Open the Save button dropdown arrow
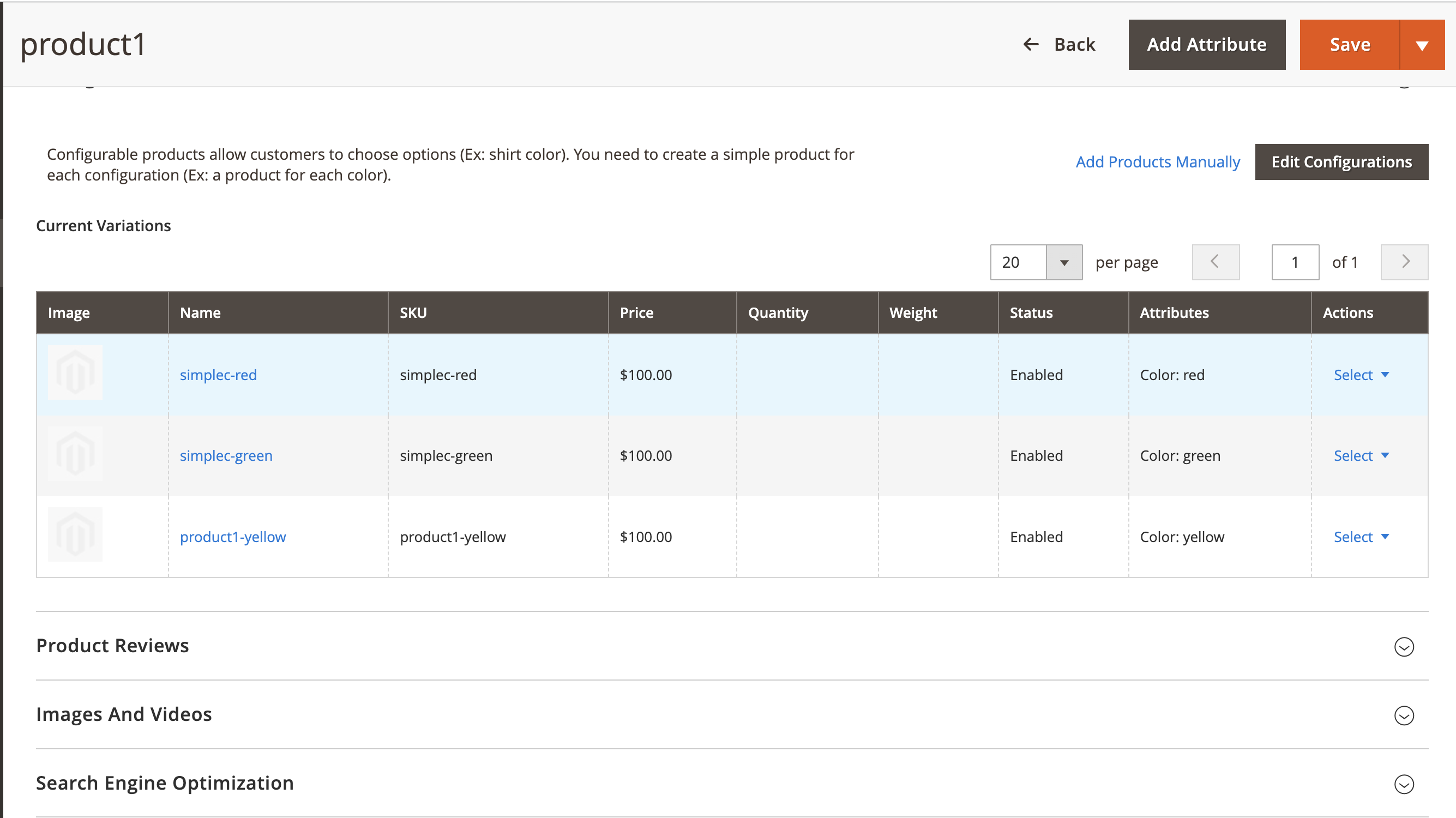The image size is (1456, 818). [1424, 44]
